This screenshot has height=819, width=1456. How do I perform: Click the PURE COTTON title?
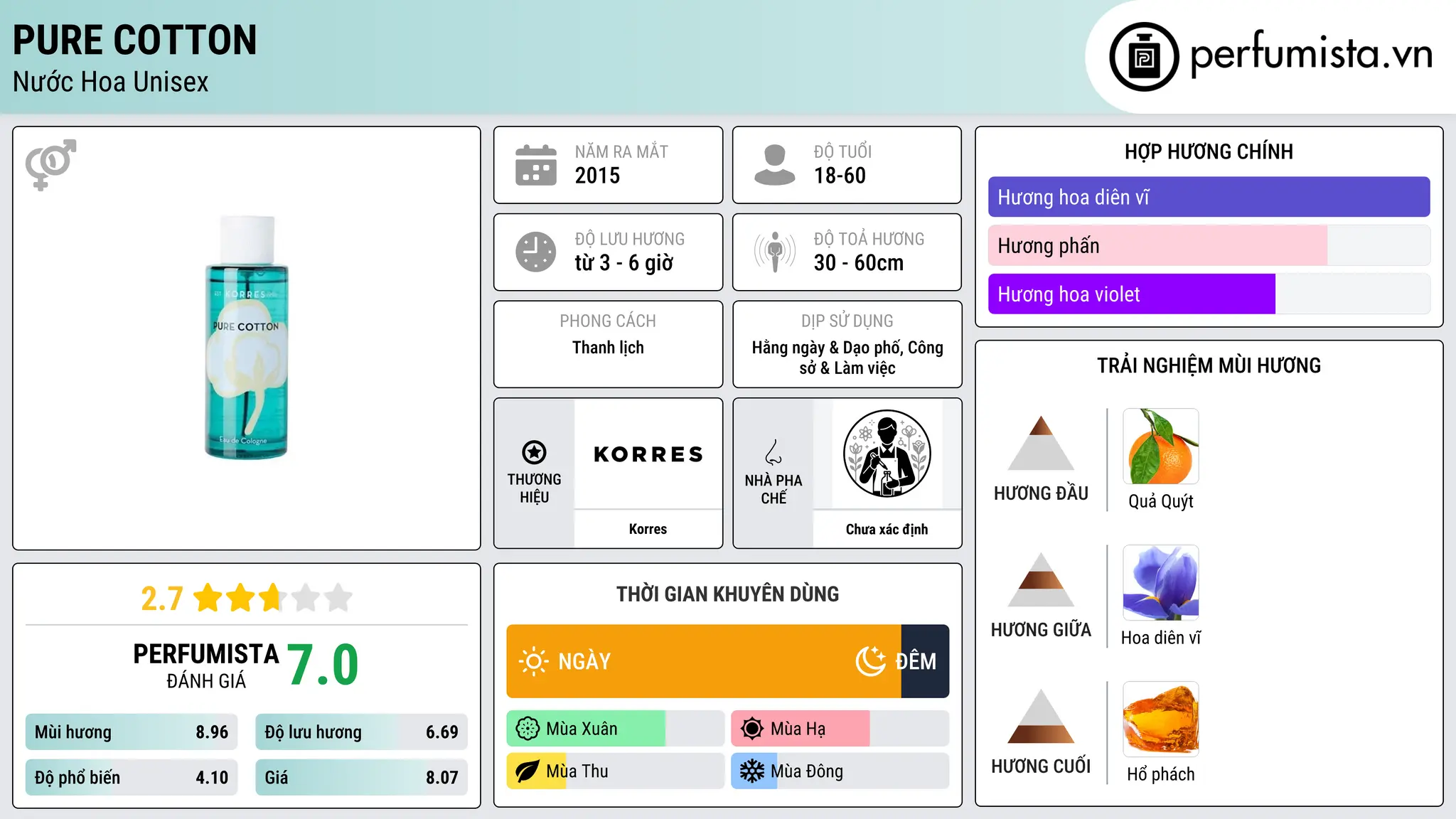pyautogui.click(x=135, y=40)
